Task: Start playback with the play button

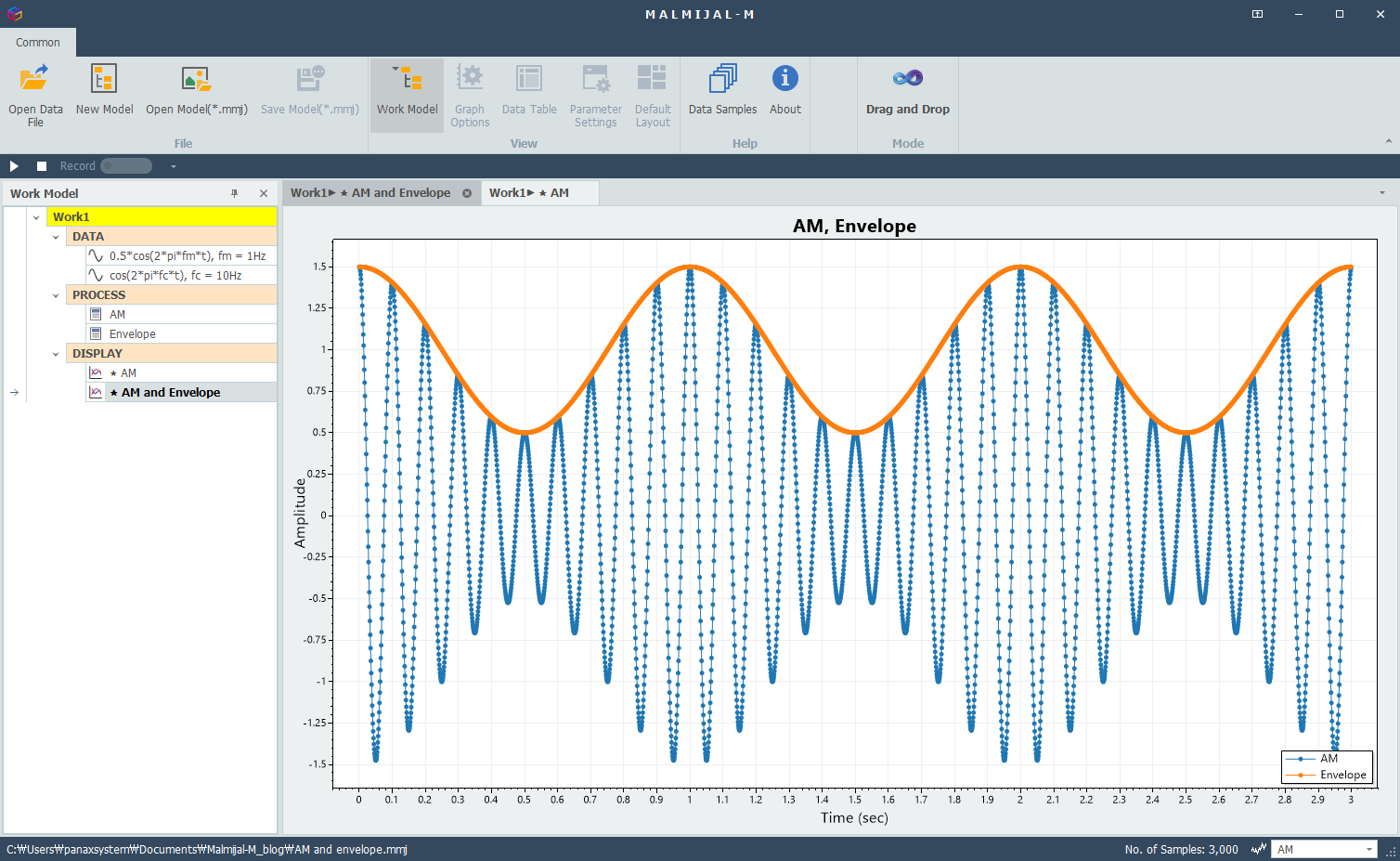Action: [x=14, y=166]
